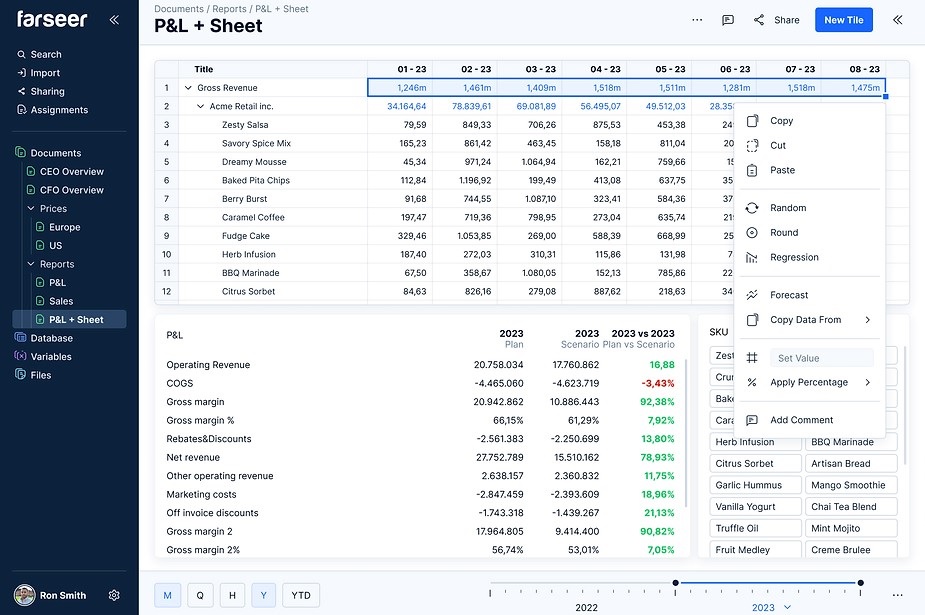Click the timeline range start handle
Viewport: 925px width, 615px height.
click(x=675, y=583)
